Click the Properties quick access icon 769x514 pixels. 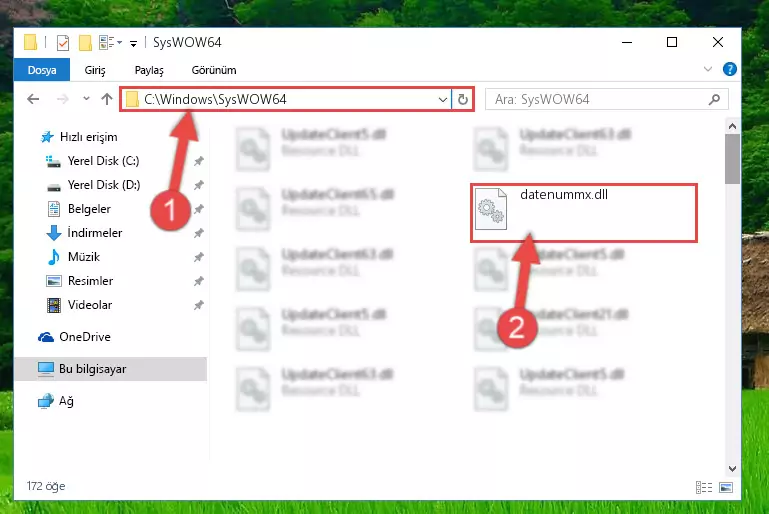point(63,43)
